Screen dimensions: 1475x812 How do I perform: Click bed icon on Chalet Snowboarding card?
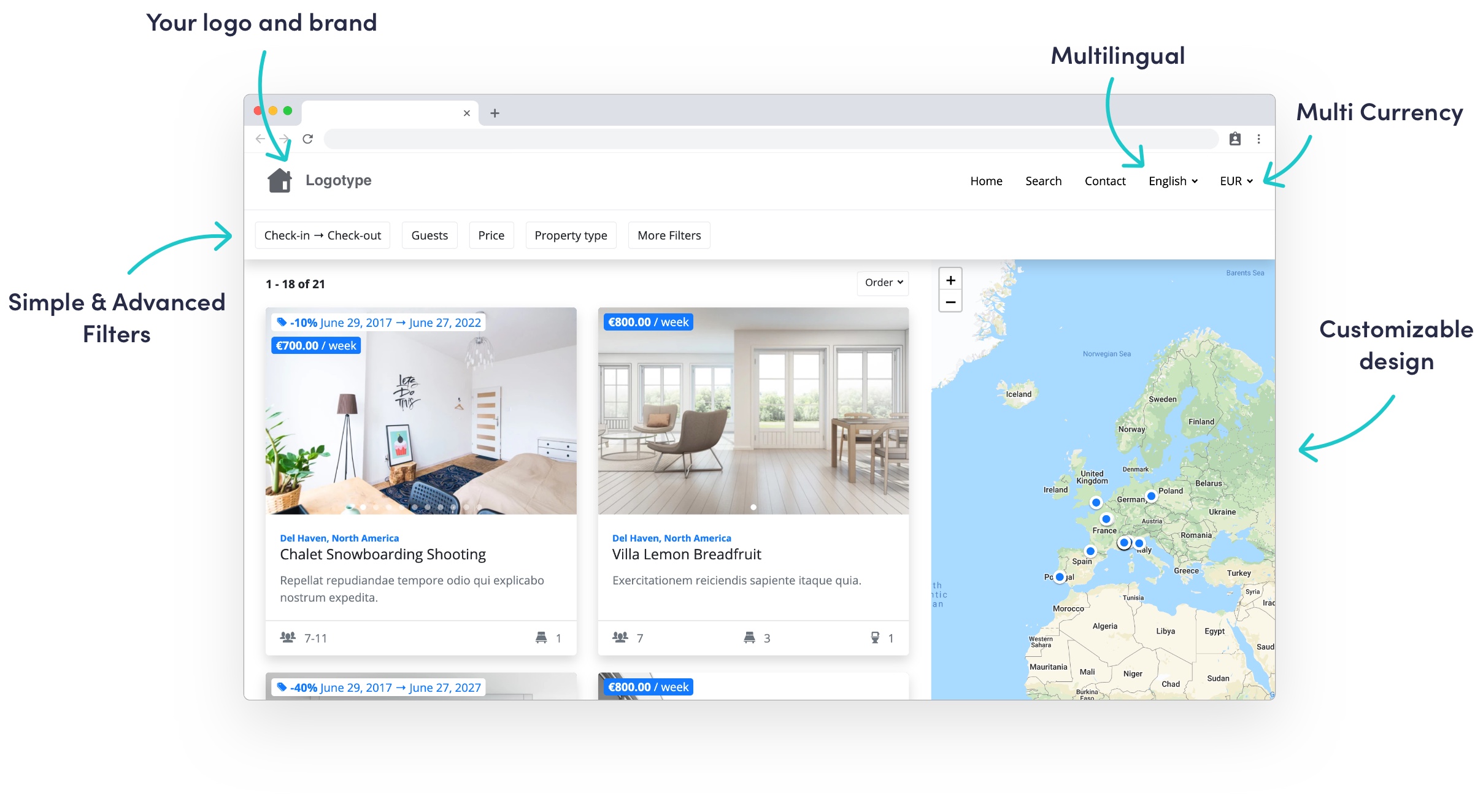coord(541,638)
